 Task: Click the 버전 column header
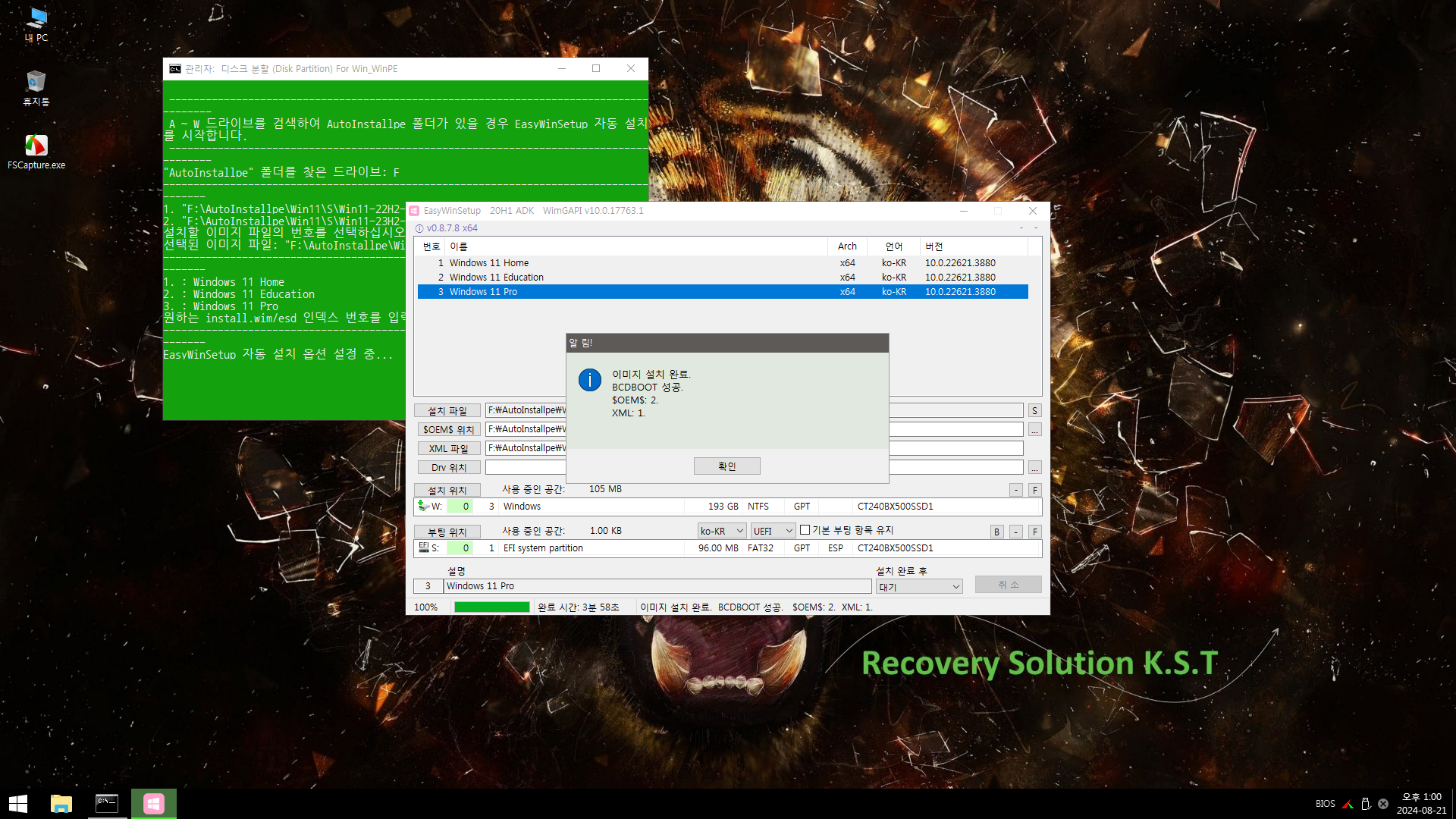[x=974, y=246]
